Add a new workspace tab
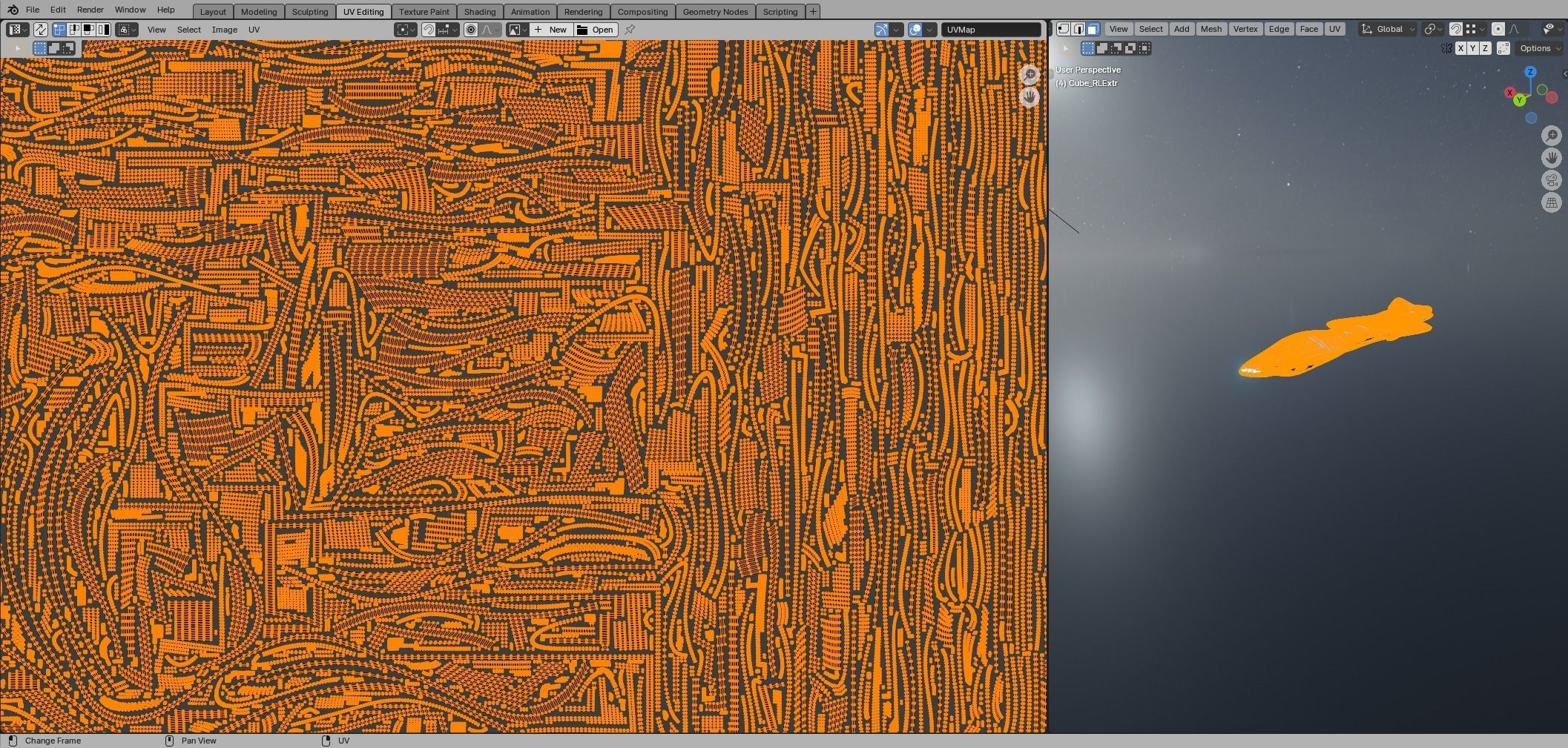The width and height of the screenshot is (1568, 748). click(813, 11)
